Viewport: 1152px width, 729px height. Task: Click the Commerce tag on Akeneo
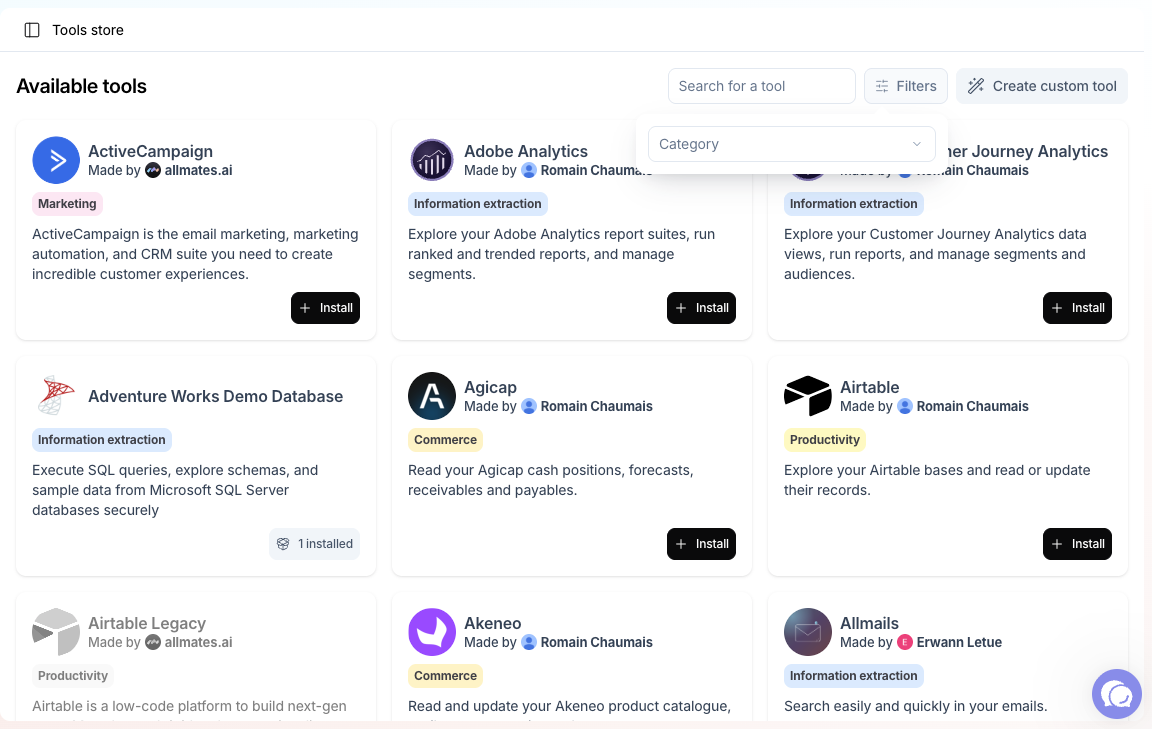coord(445,675)
